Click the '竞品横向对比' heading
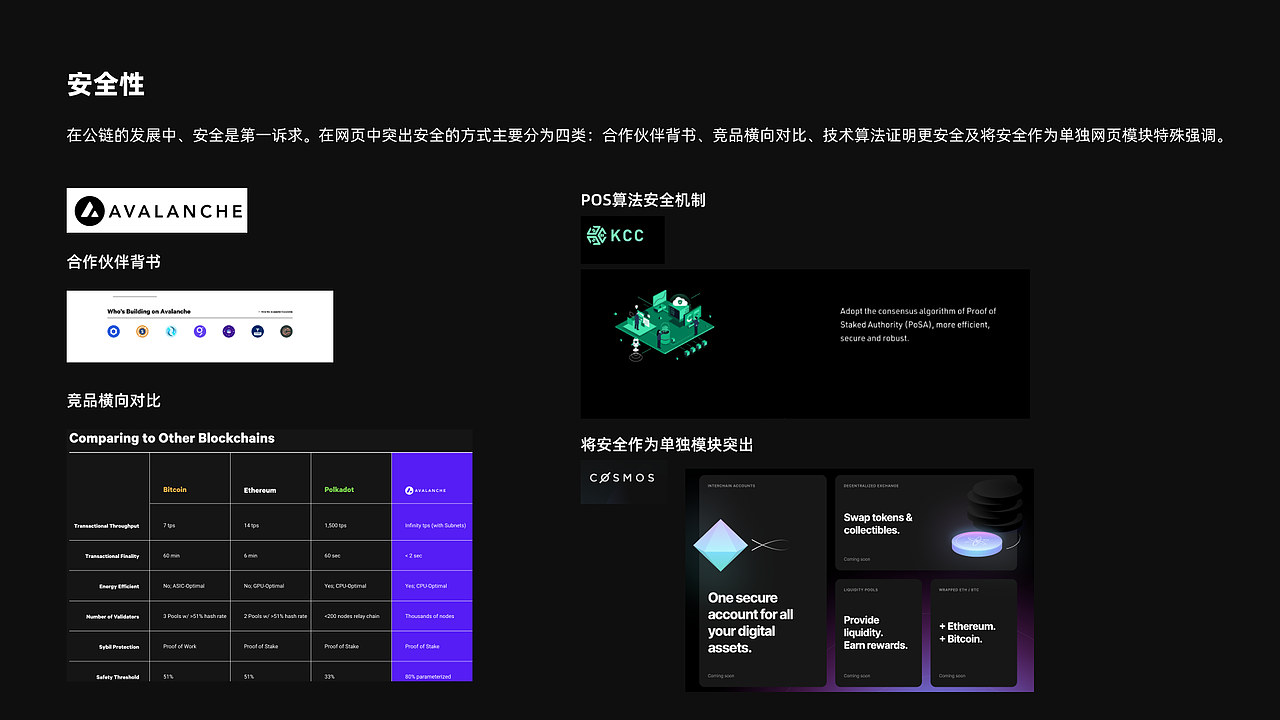This screenshot has height=720, width=1280. [x=114, y=400]
